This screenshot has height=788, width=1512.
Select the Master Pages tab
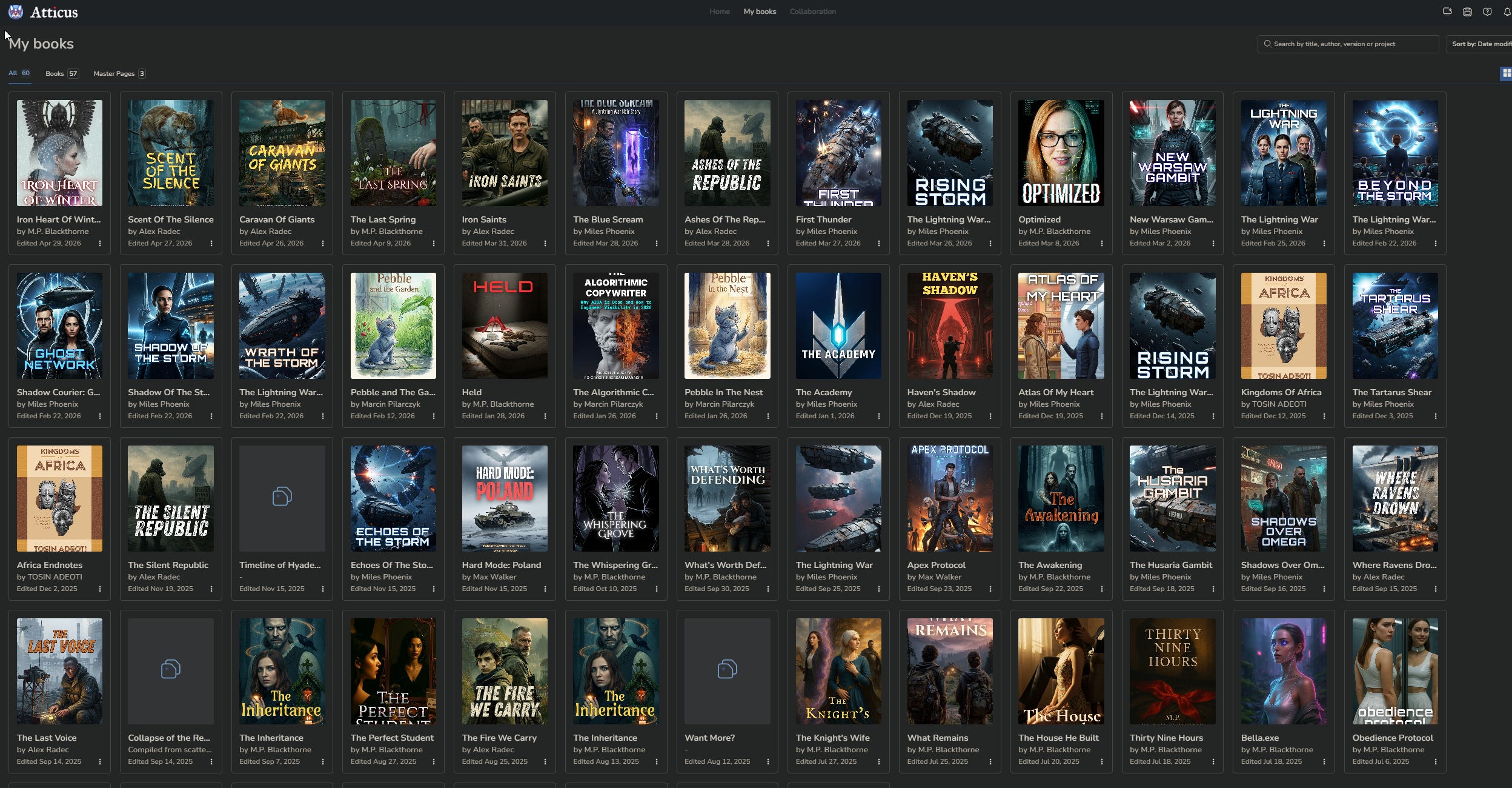click(x=119, y=73)
